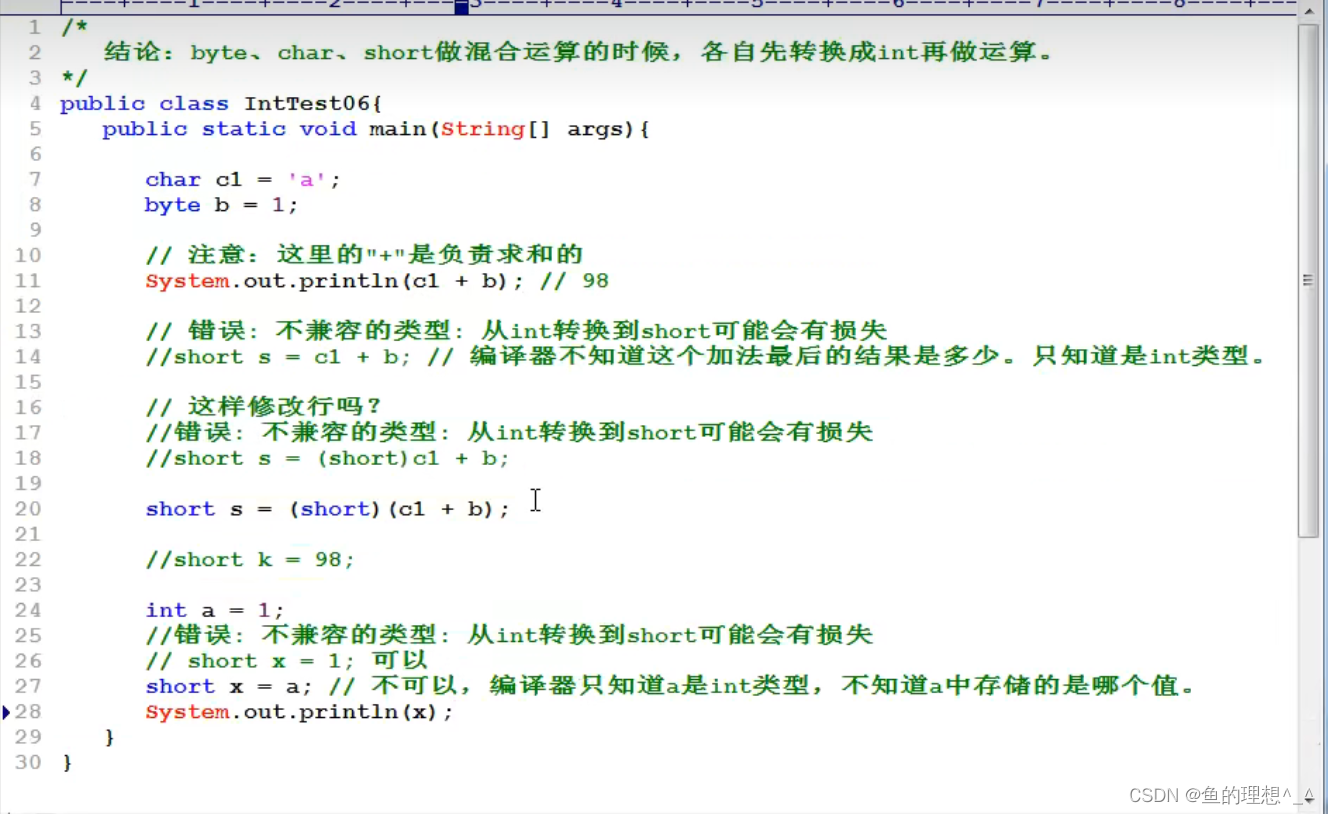
Task: Click the cursor I-beam after (c1 + b)
Action: tap(535, 501)
